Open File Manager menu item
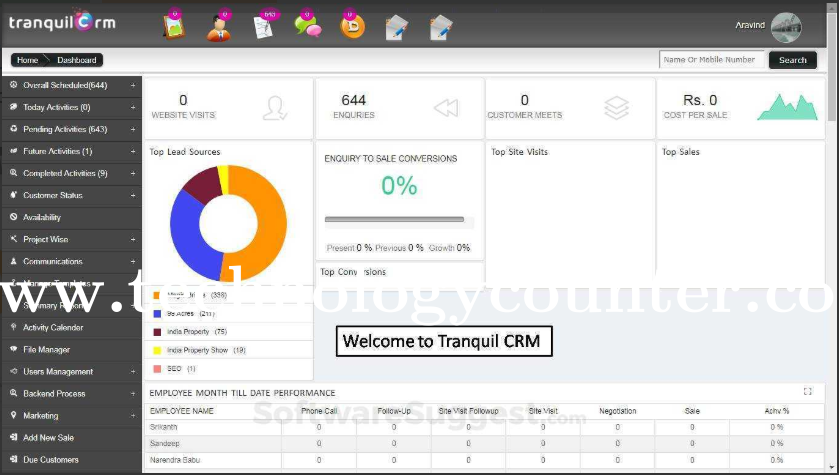The image size is (839, 475). (72, 349)
